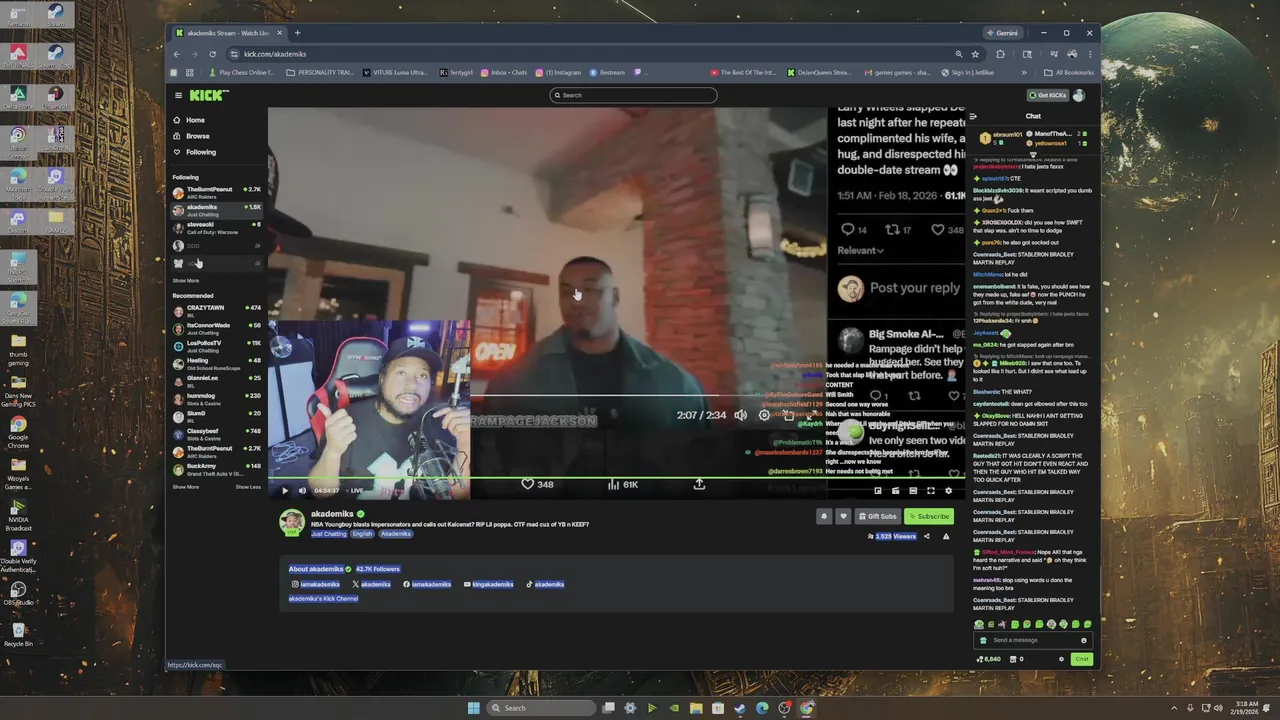Click the Gemini button in Chrome
Screen dimensions: 1280x720
point(1002,33)
